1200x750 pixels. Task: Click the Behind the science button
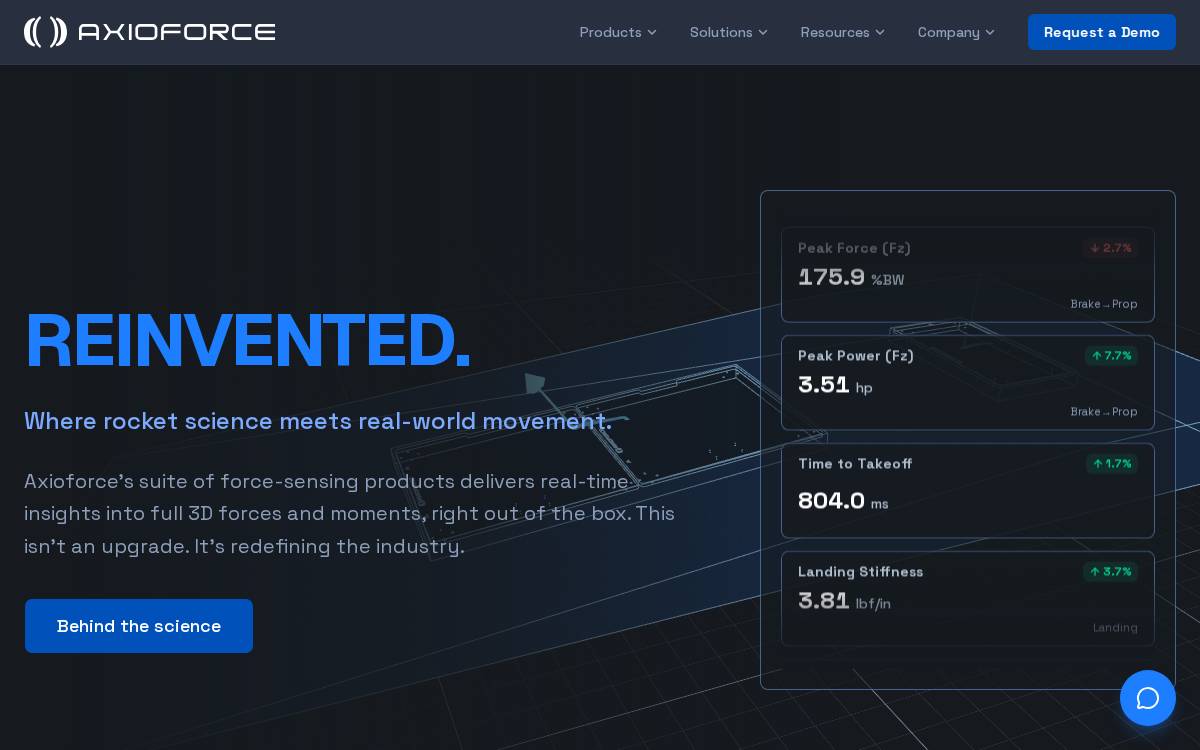click(139, 626)
